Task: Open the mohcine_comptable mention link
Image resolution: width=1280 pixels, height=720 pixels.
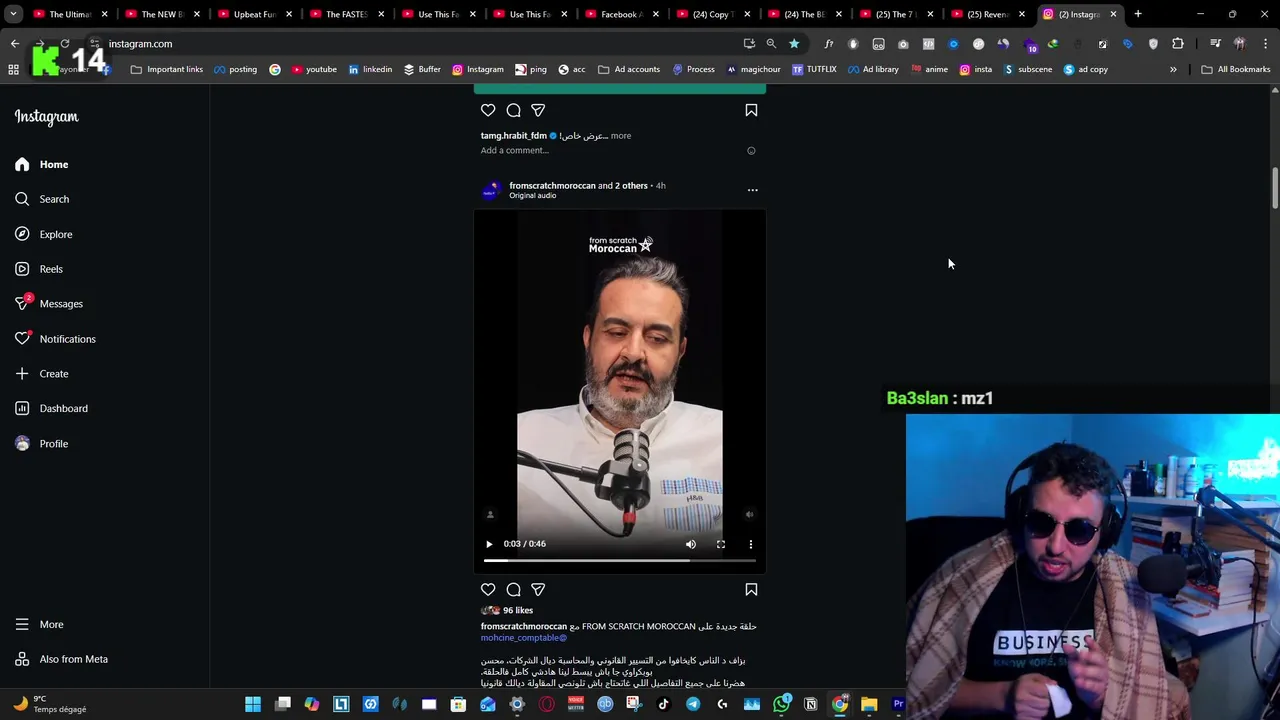Action: tap(523, 638)
